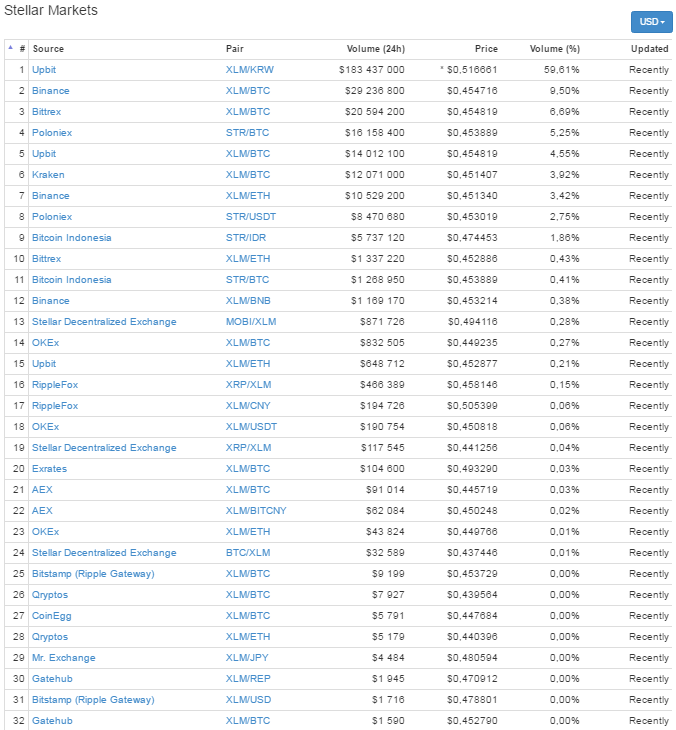Open the STR/IDR pair link

(x=246, y=237)
